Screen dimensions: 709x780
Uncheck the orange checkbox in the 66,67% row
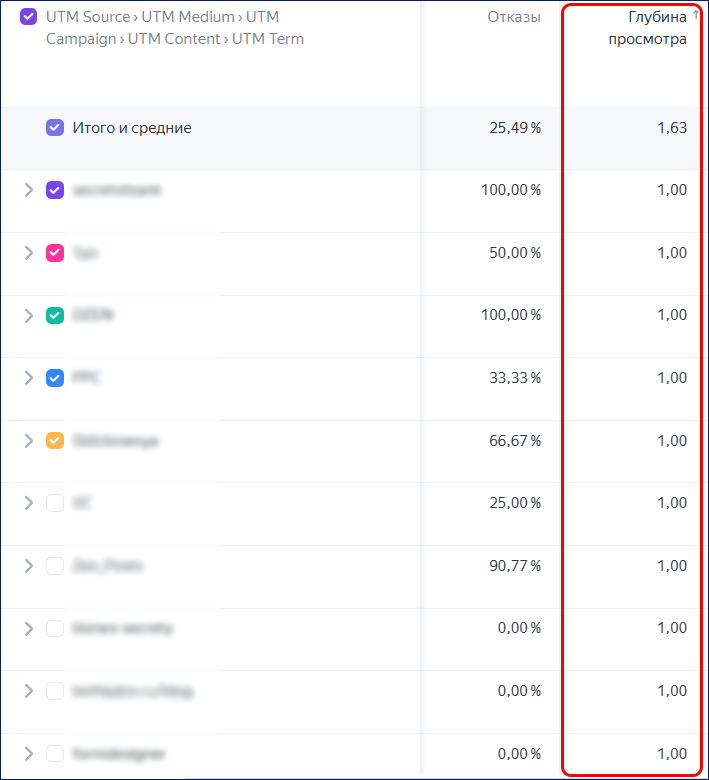pyautogui.click(x=55, y=440)
